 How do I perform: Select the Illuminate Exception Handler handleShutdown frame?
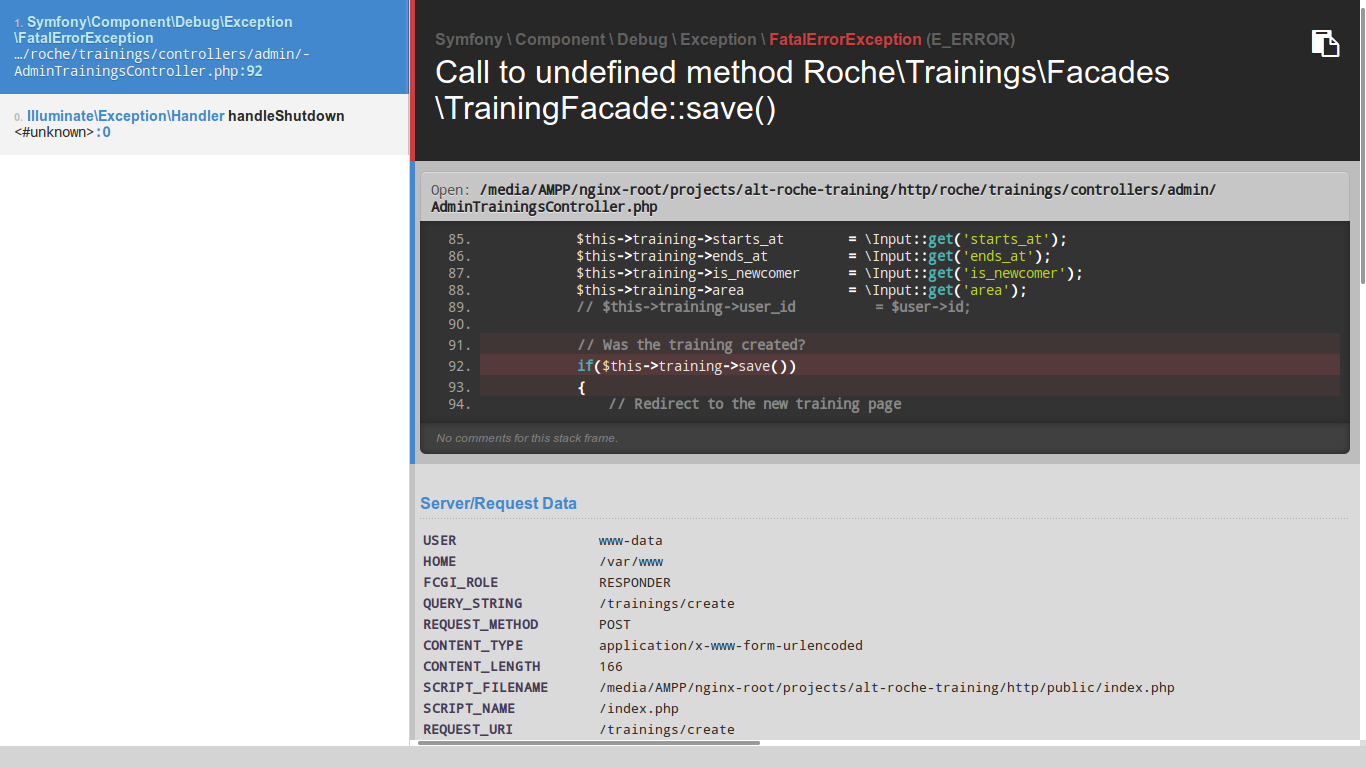(x=205, y=124)
